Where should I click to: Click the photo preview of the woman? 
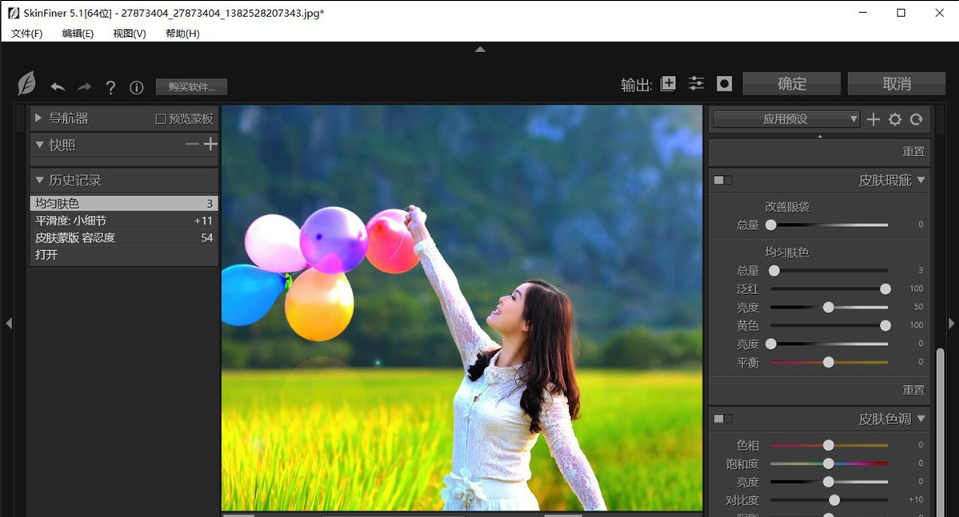pos(462,307)
